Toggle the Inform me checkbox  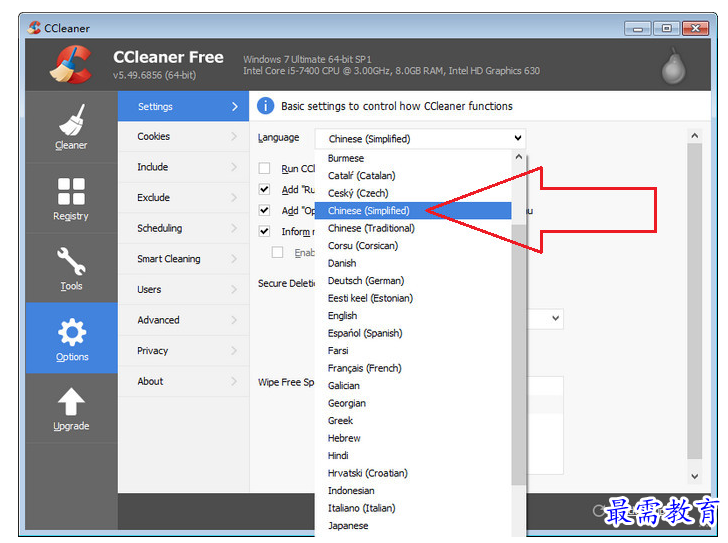(264, 231)
